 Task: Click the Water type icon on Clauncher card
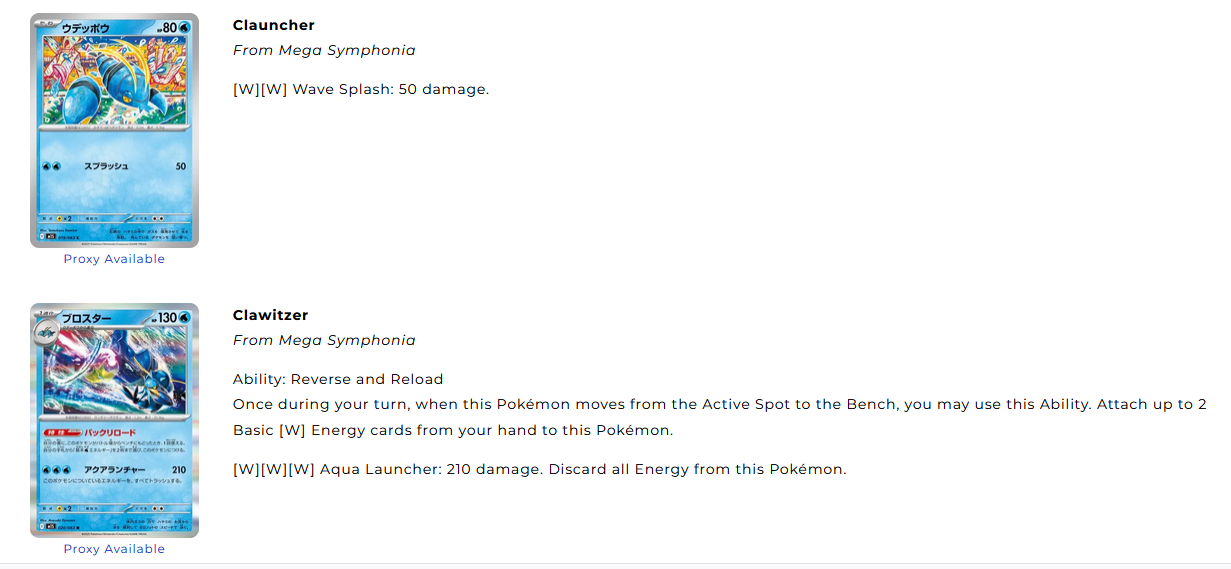[185, 27]
